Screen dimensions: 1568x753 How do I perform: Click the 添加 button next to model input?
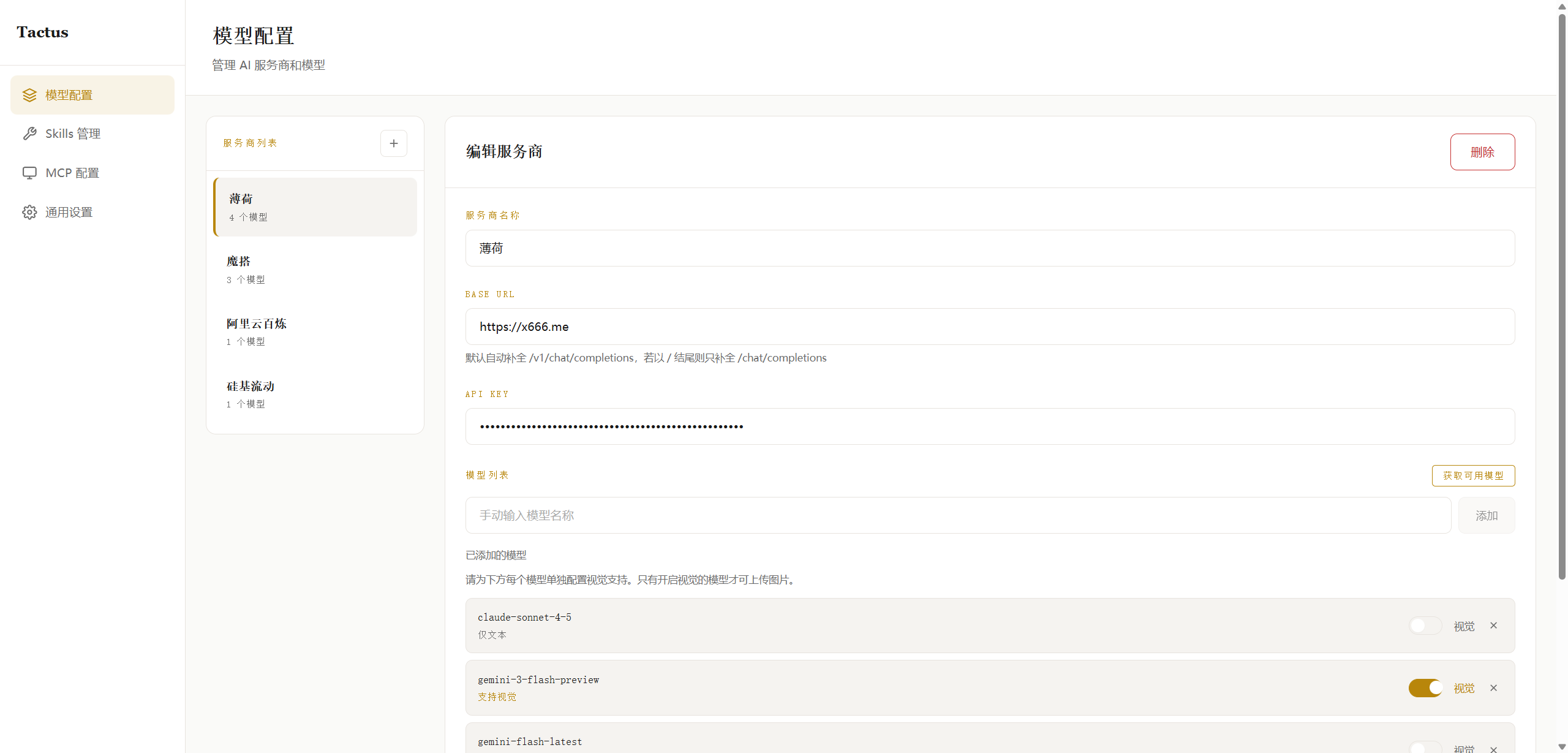pyautogui.click(x=1487, y=515)
